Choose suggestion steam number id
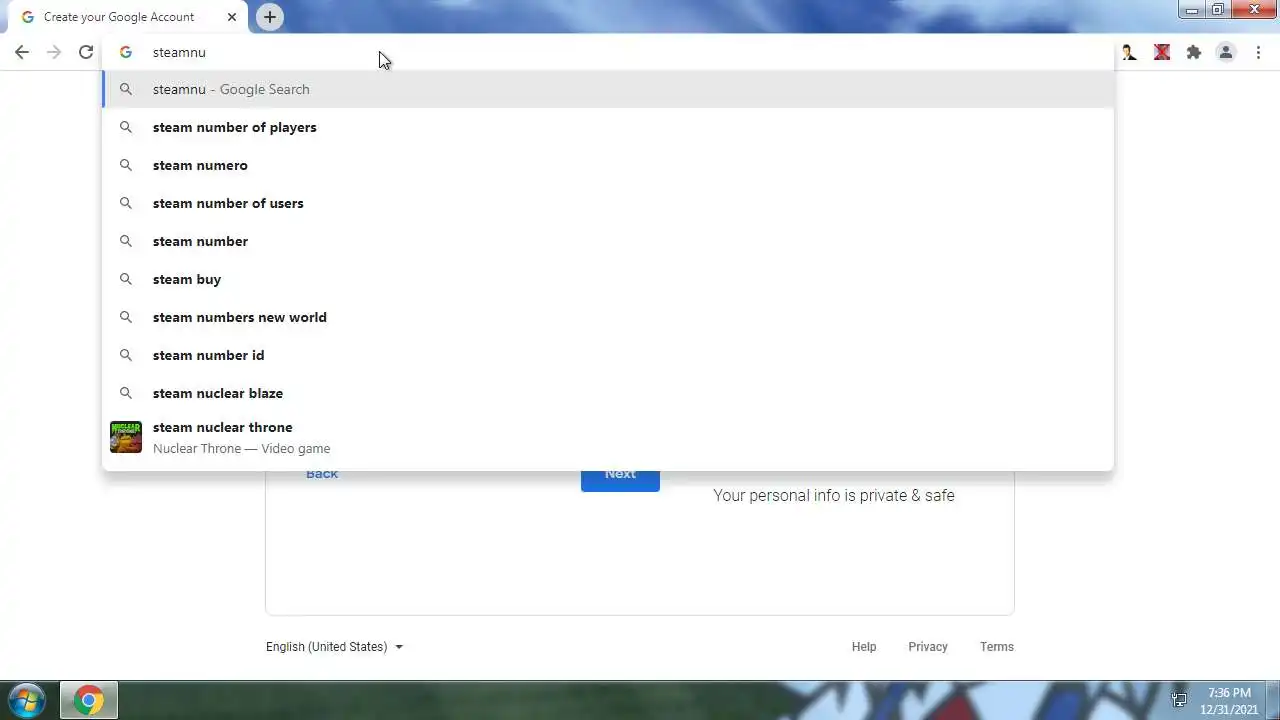 pos(608,355)
